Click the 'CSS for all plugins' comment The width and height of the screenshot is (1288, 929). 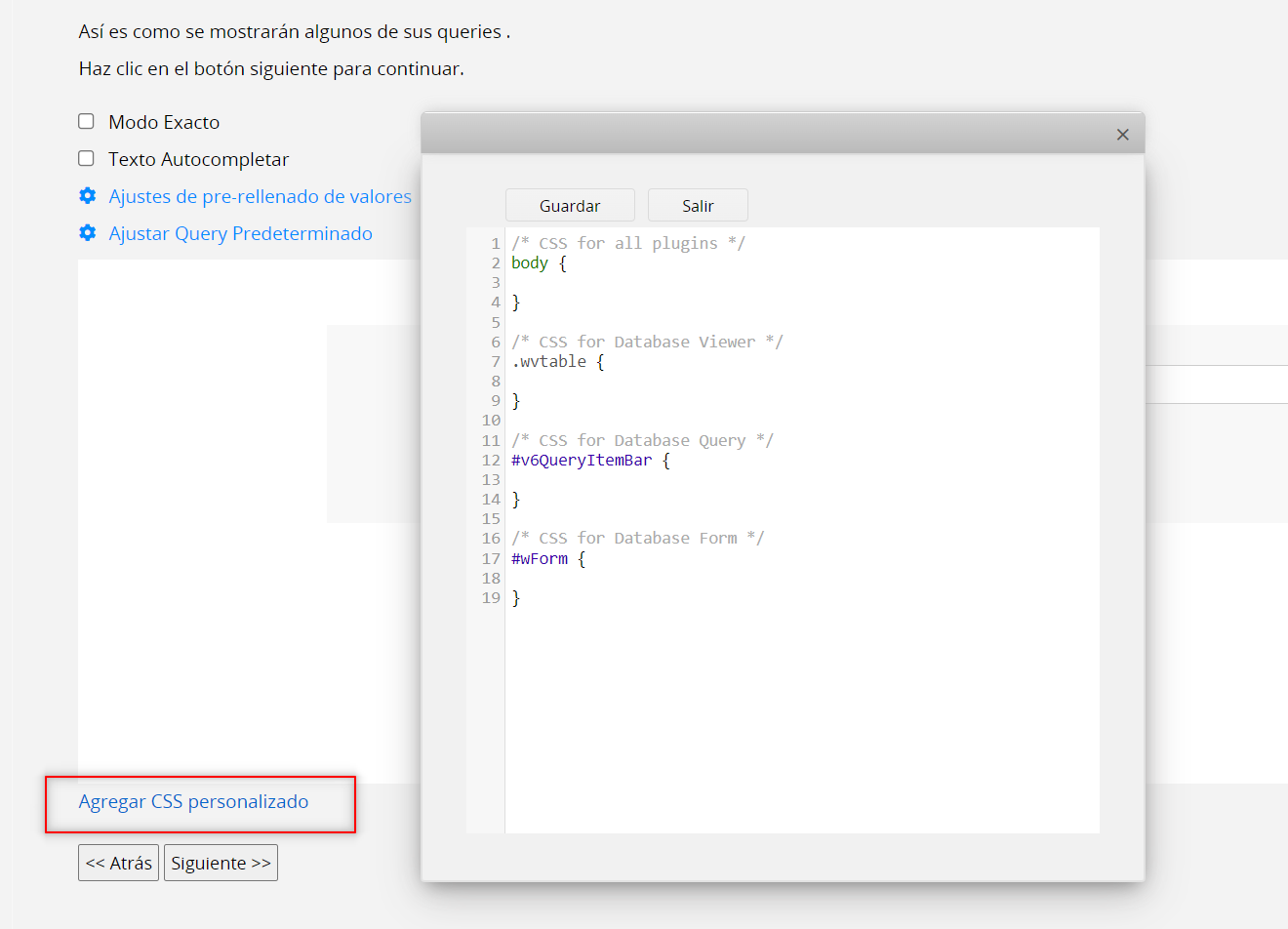(x=627, y=244)
